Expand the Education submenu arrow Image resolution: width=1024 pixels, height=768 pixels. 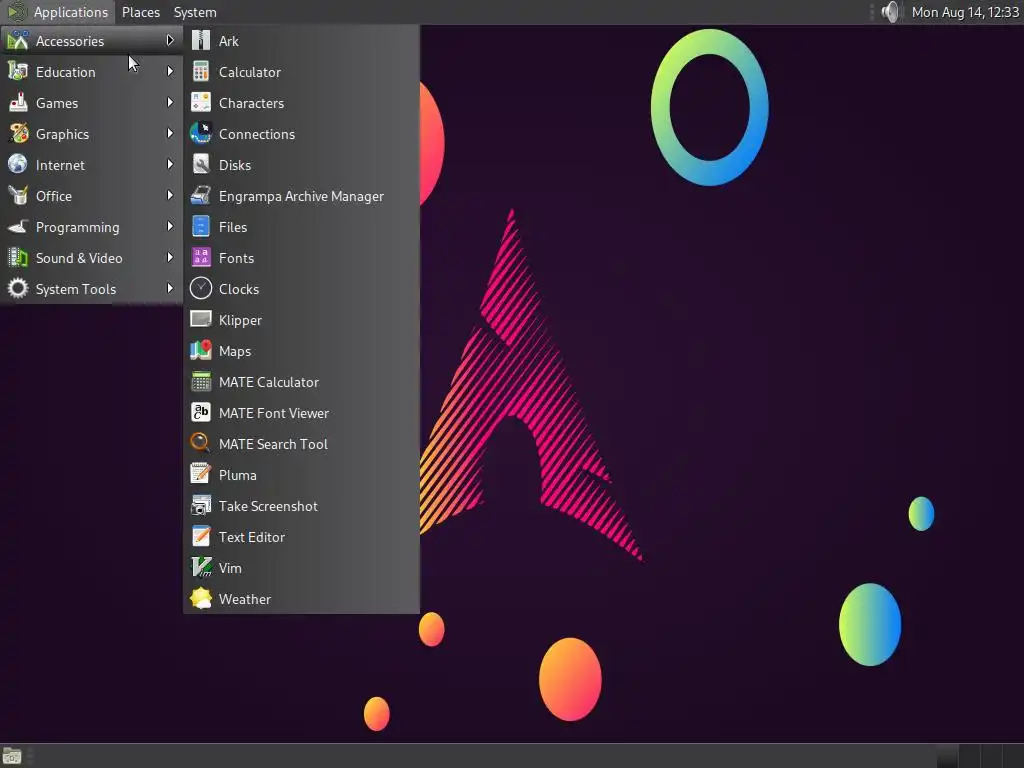(170, 71)
